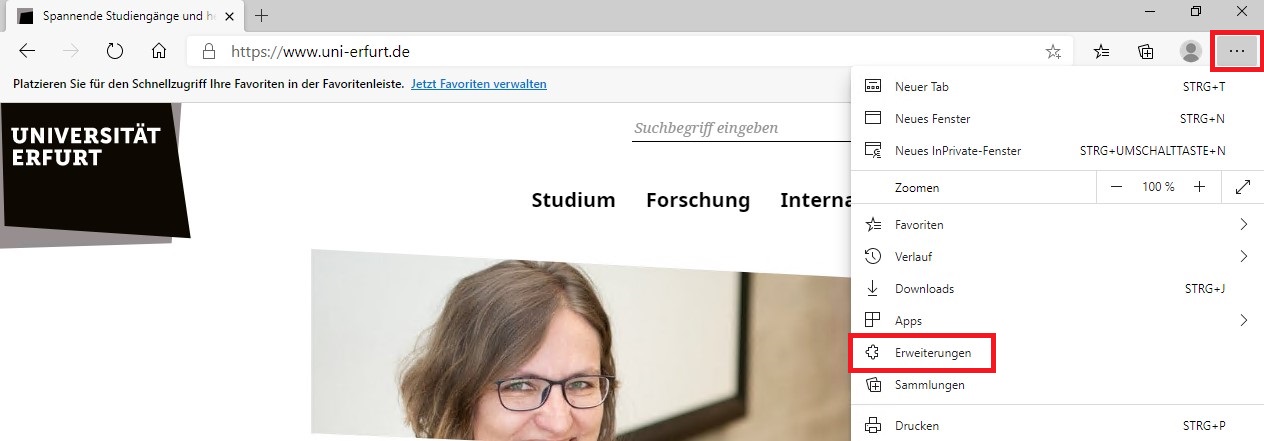Click the Jetzt Favoriten verwalten link
The width and height of the screenshot is (1264, 441).
pos(479,84)
